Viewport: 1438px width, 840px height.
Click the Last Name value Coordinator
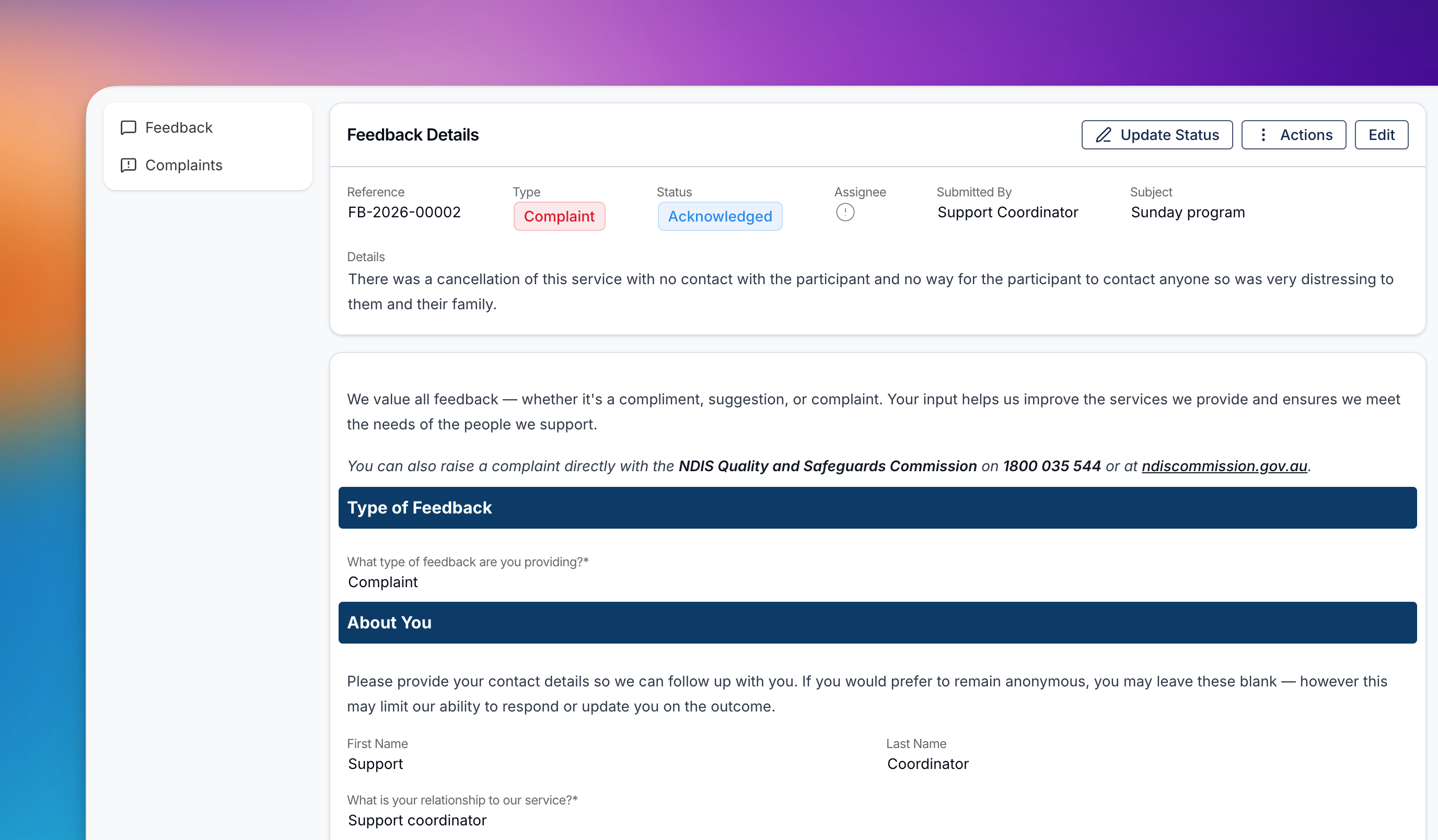[928, 764]
